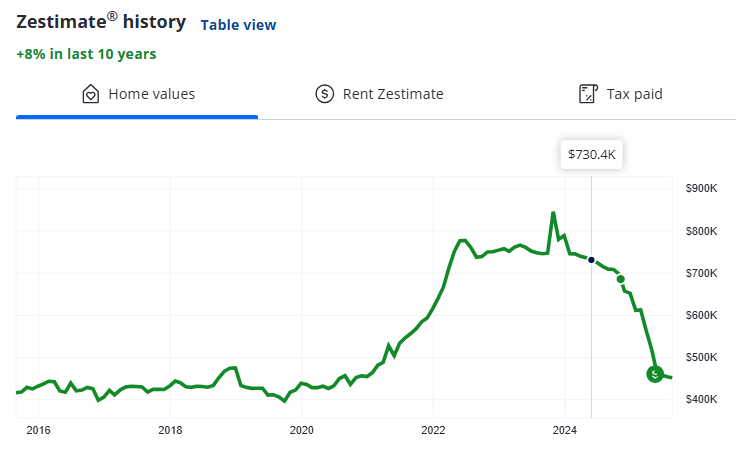Switch to the Tax paid tab label
The height and width of the screenshot is (451, 736).
click(x=634, y=94)
